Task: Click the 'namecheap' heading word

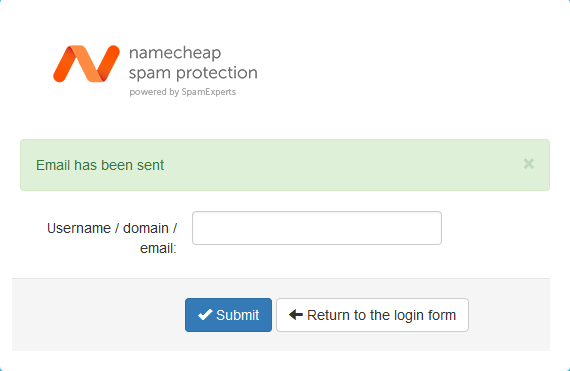Action: point(175,53)
